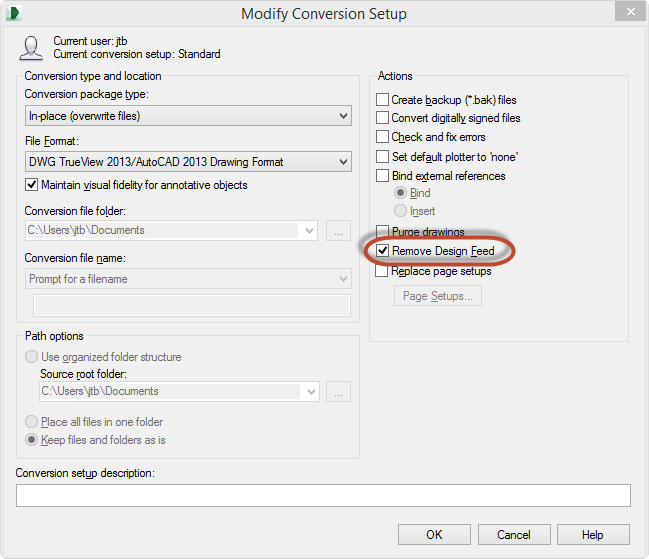Image resolution: width=649 pixels, height=559 pixels.
Task: Close the Modify Conversion Setup dialog
Action: [630, 12]
